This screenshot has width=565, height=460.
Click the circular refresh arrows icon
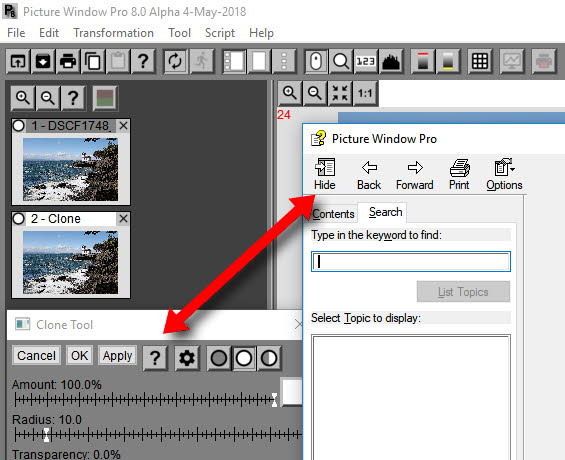tap(175, 61)
